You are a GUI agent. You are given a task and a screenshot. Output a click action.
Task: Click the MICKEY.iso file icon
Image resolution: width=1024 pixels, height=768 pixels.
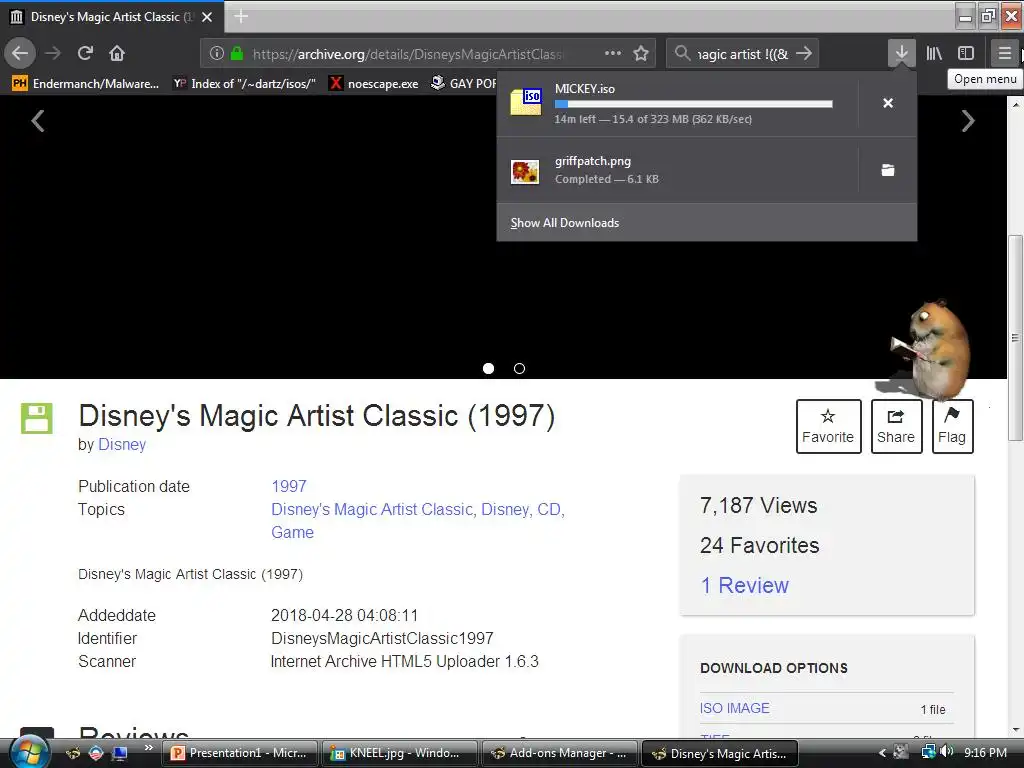(x=526, y=102)
